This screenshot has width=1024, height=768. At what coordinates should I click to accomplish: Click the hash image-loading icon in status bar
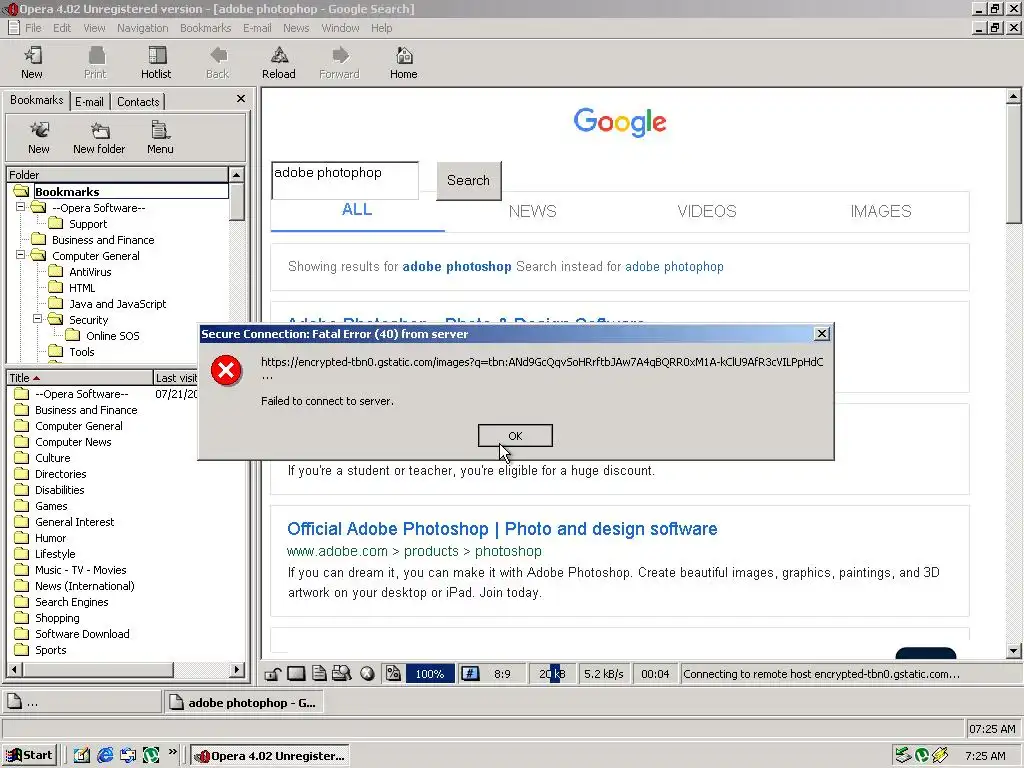pyautogui.click(x=470, y=674)
